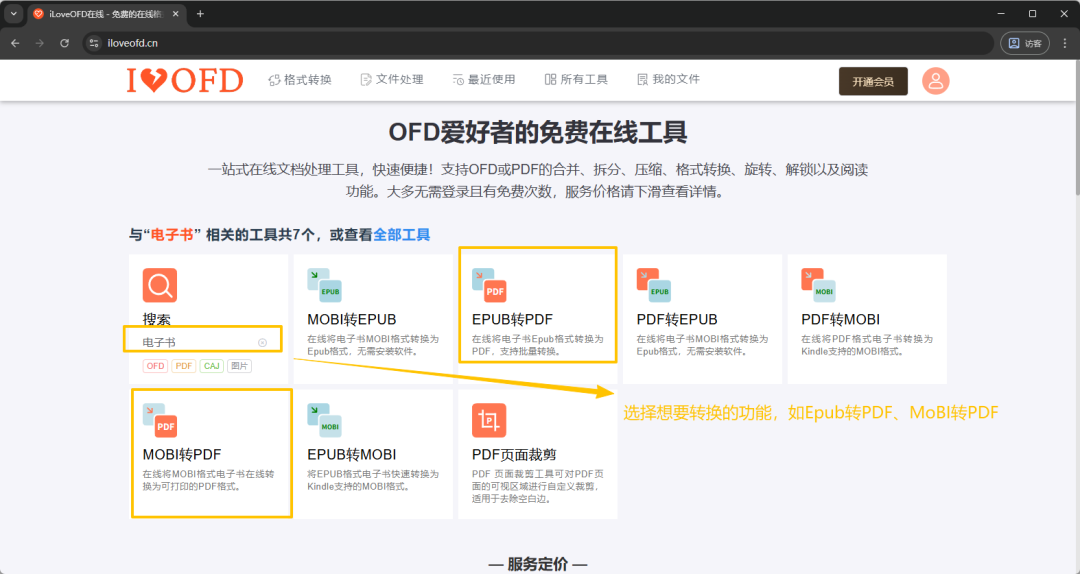Close the iLoveOFD browser tab
The height and width of the screenshot is (574, 1080).
176,14
